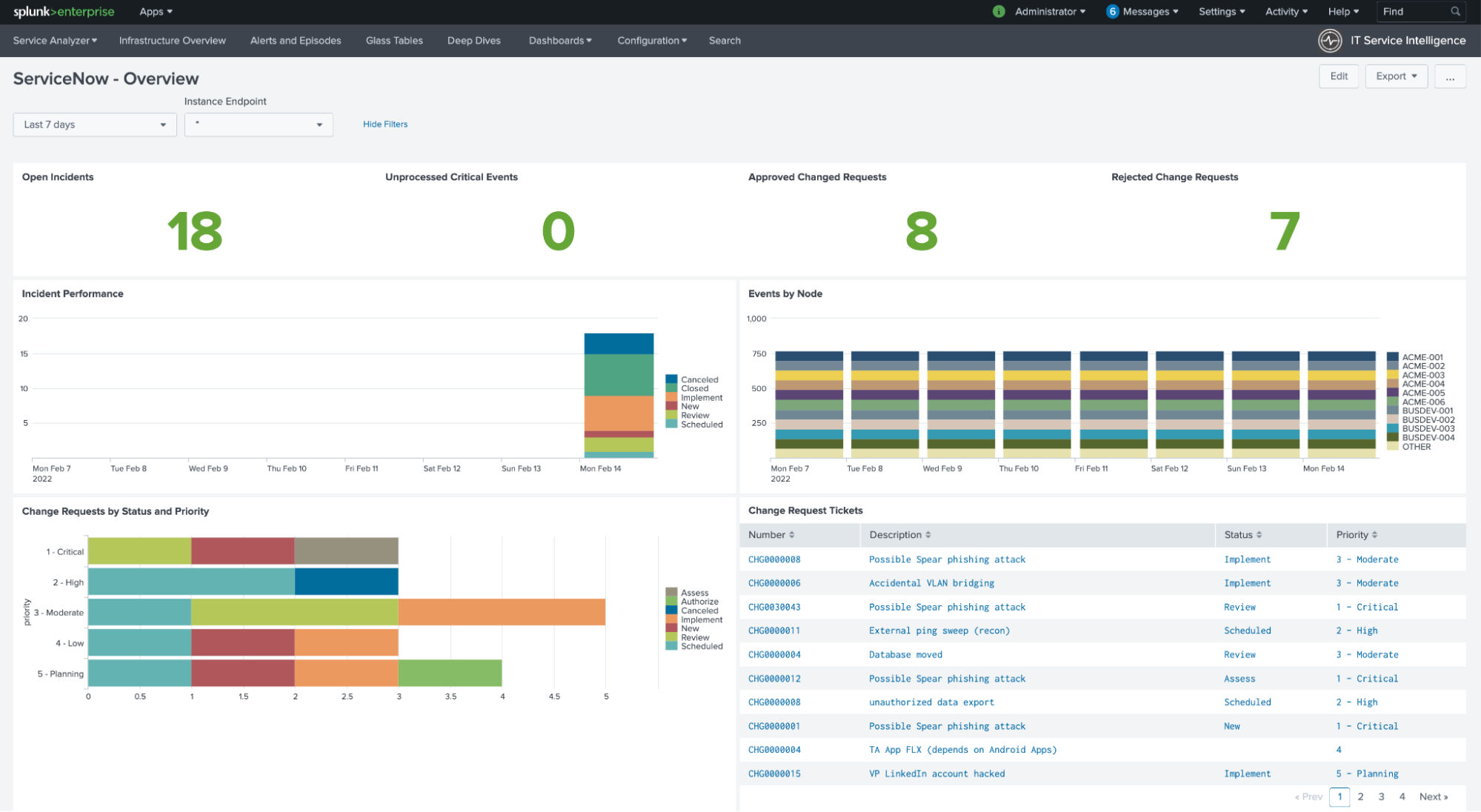
Task: Click the IT Service Intelligence heartbeat icon
Action: click(1330, 41)
